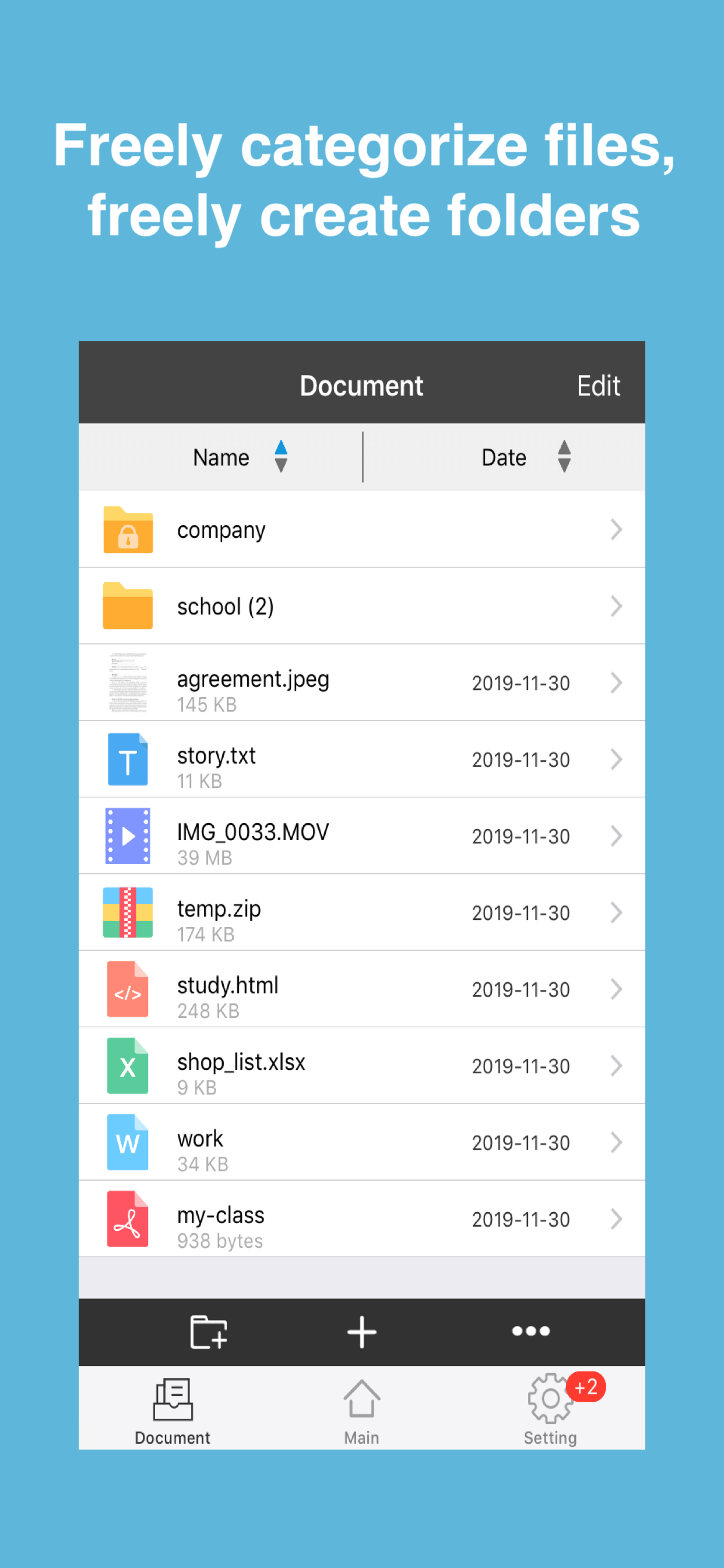Select the 'story.txt' file name
Screen dimensions: 724x1568
coord(217,755)
